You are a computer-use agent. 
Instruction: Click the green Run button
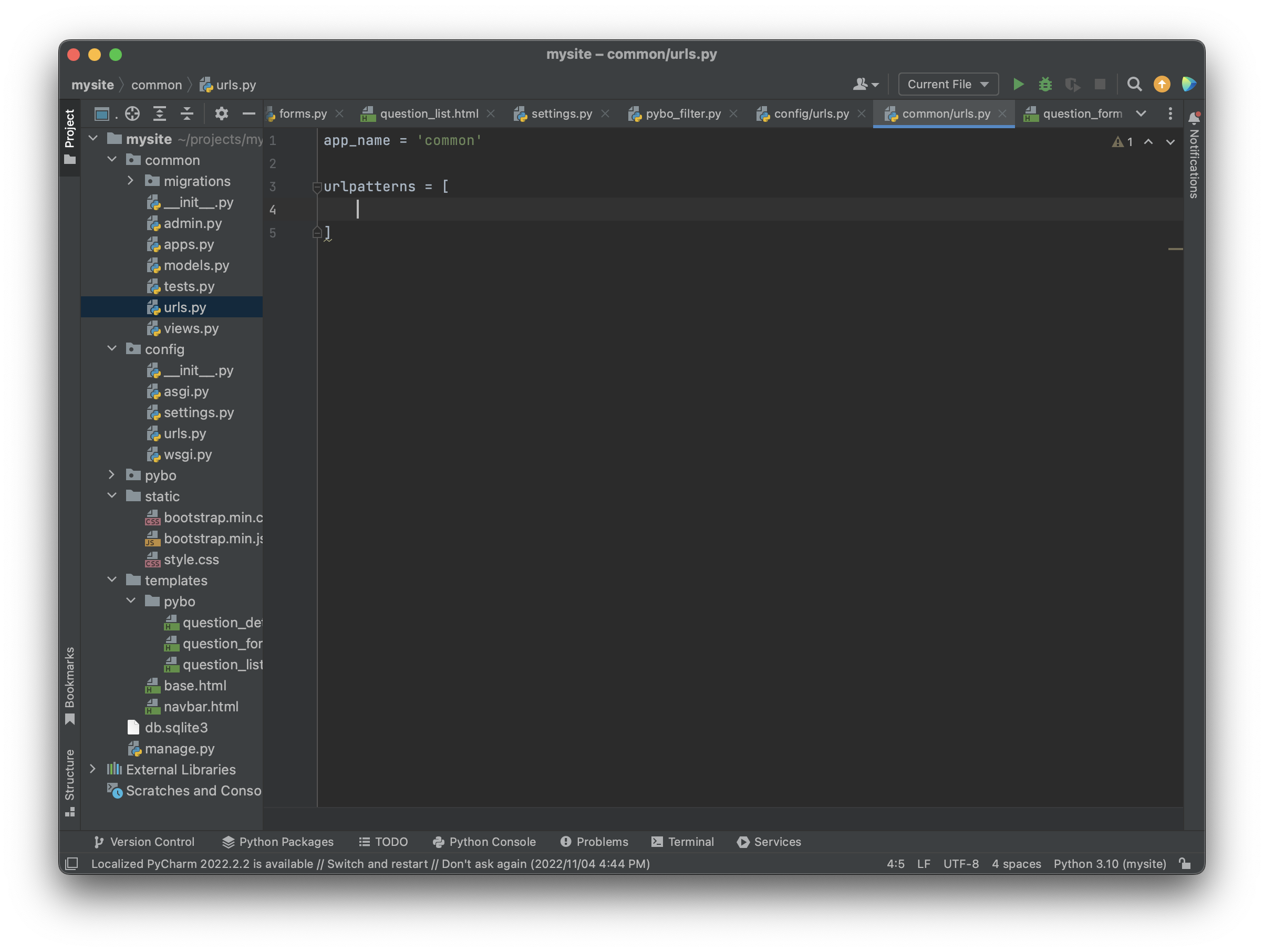coord(1018,85)
